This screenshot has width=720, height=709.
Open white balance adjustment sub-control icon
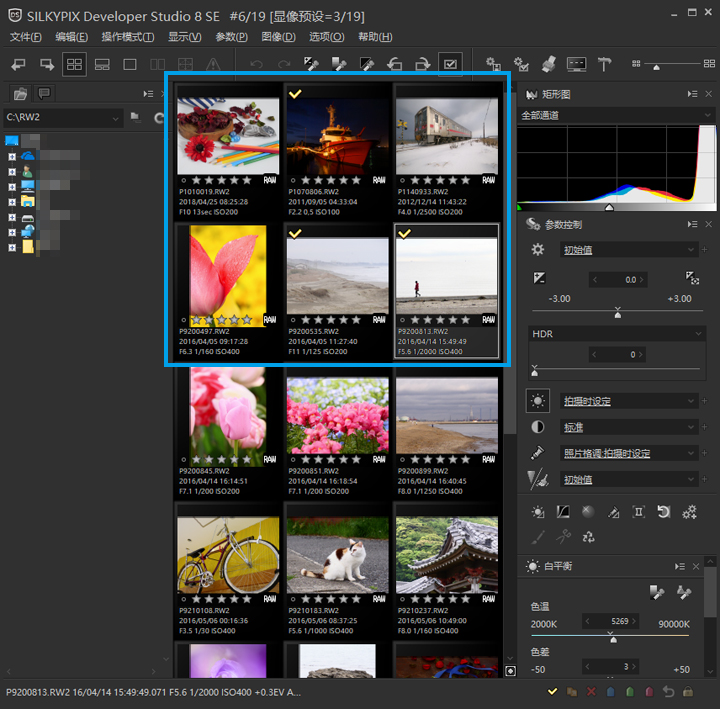538,512
